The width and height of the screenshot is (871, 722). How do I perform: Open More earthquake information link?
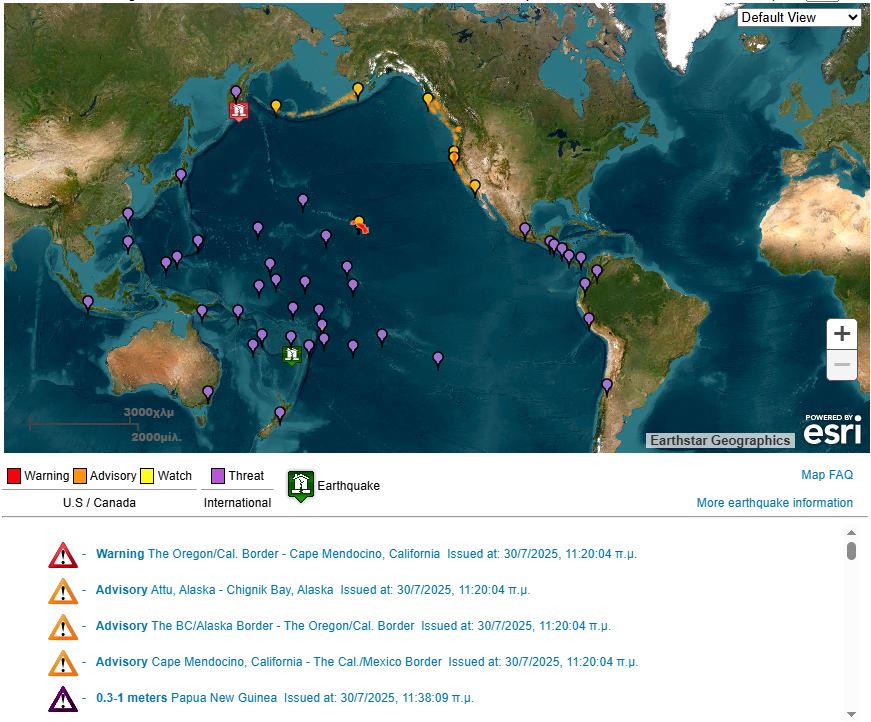tap(774, 503)
